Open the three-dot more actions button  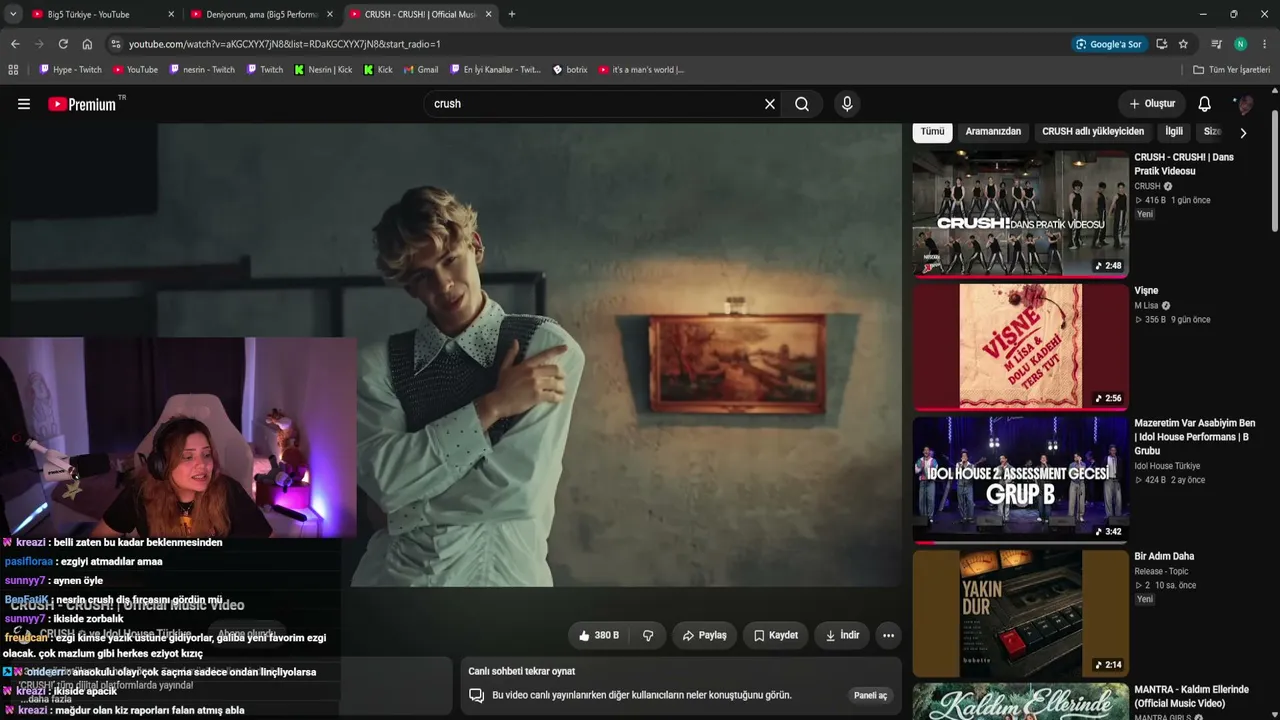(888, 635)
